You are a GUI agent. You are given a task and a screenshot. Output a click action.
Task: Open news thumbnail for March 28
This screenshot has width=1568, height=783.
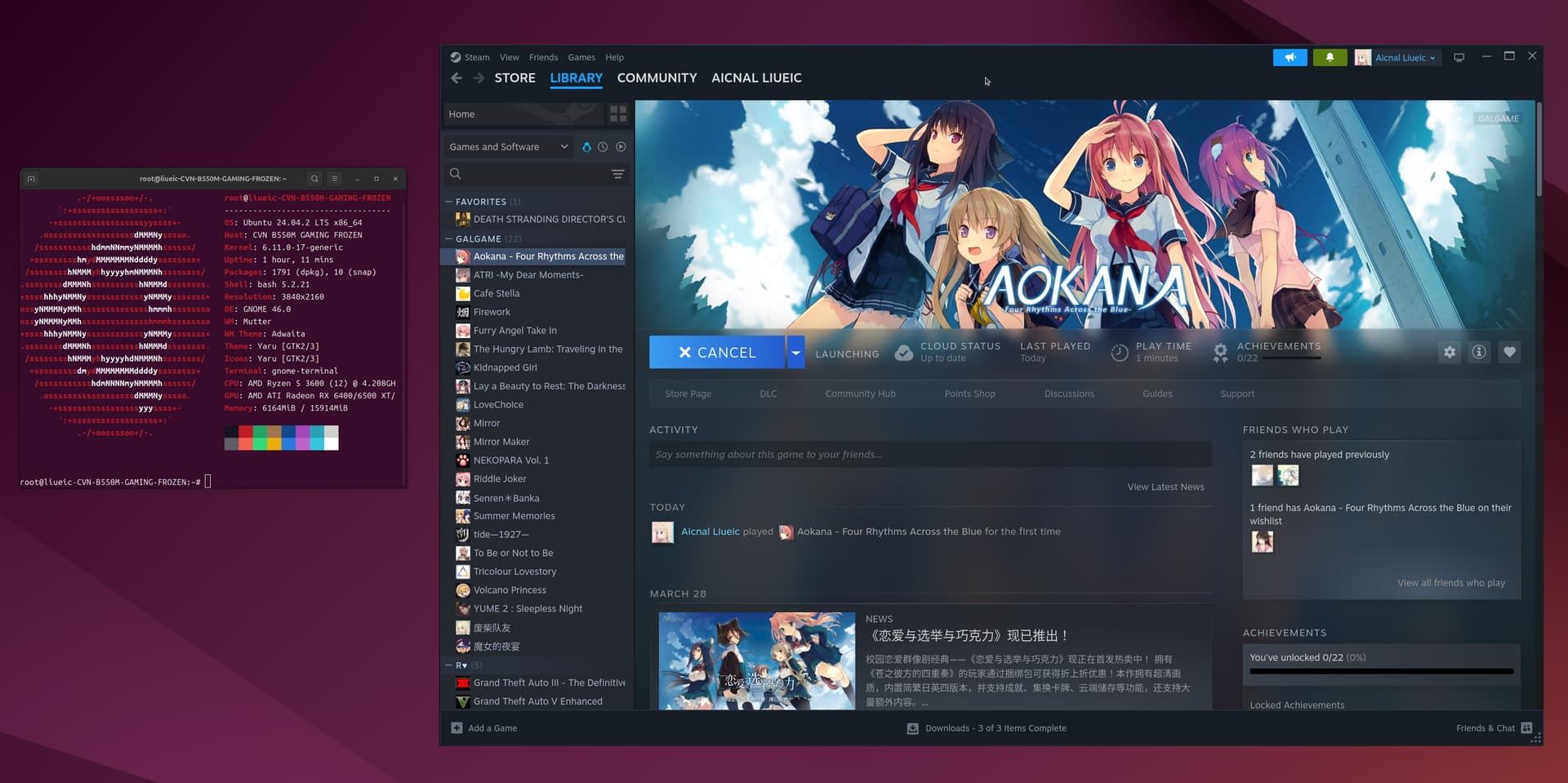pos(757,661)
